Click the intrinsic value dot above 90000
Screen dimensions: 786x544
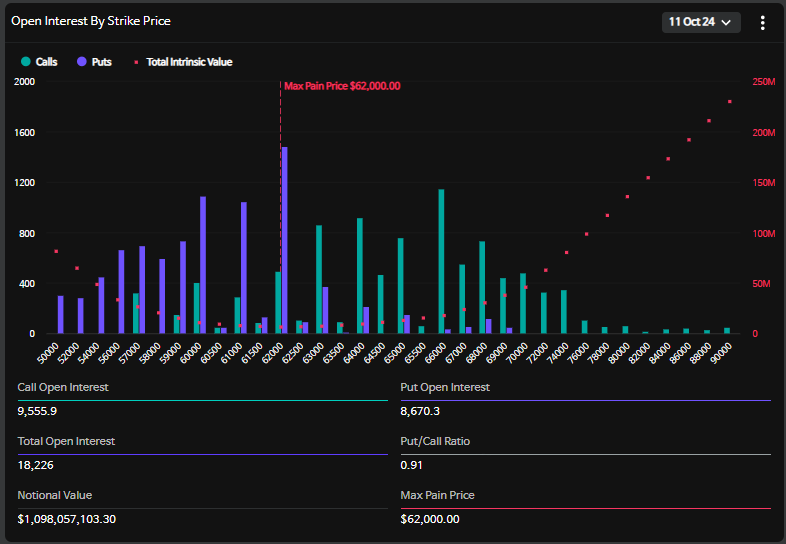729,102
